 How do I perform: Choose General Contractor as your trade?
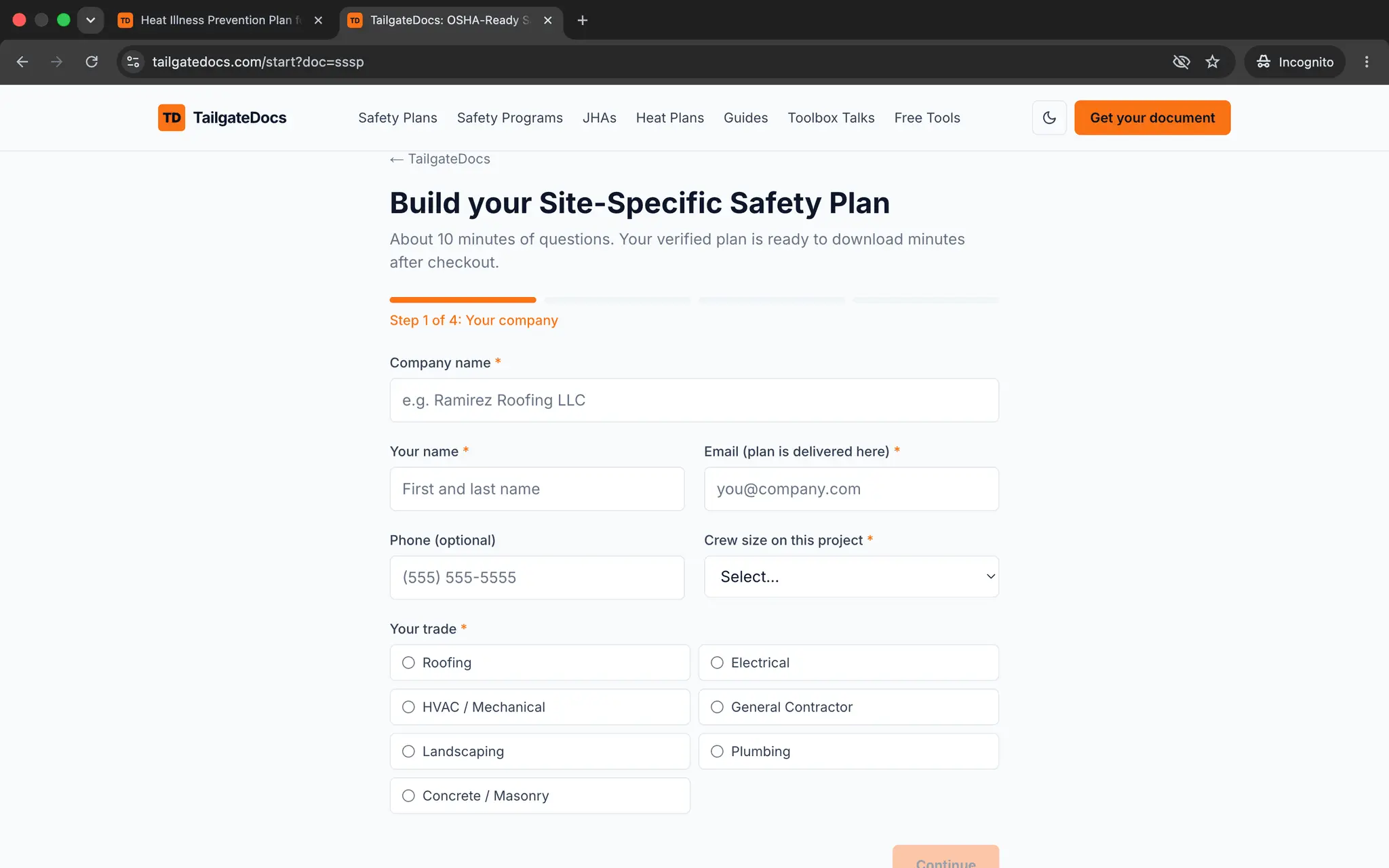pyautogui.click(x=848, y=707)
